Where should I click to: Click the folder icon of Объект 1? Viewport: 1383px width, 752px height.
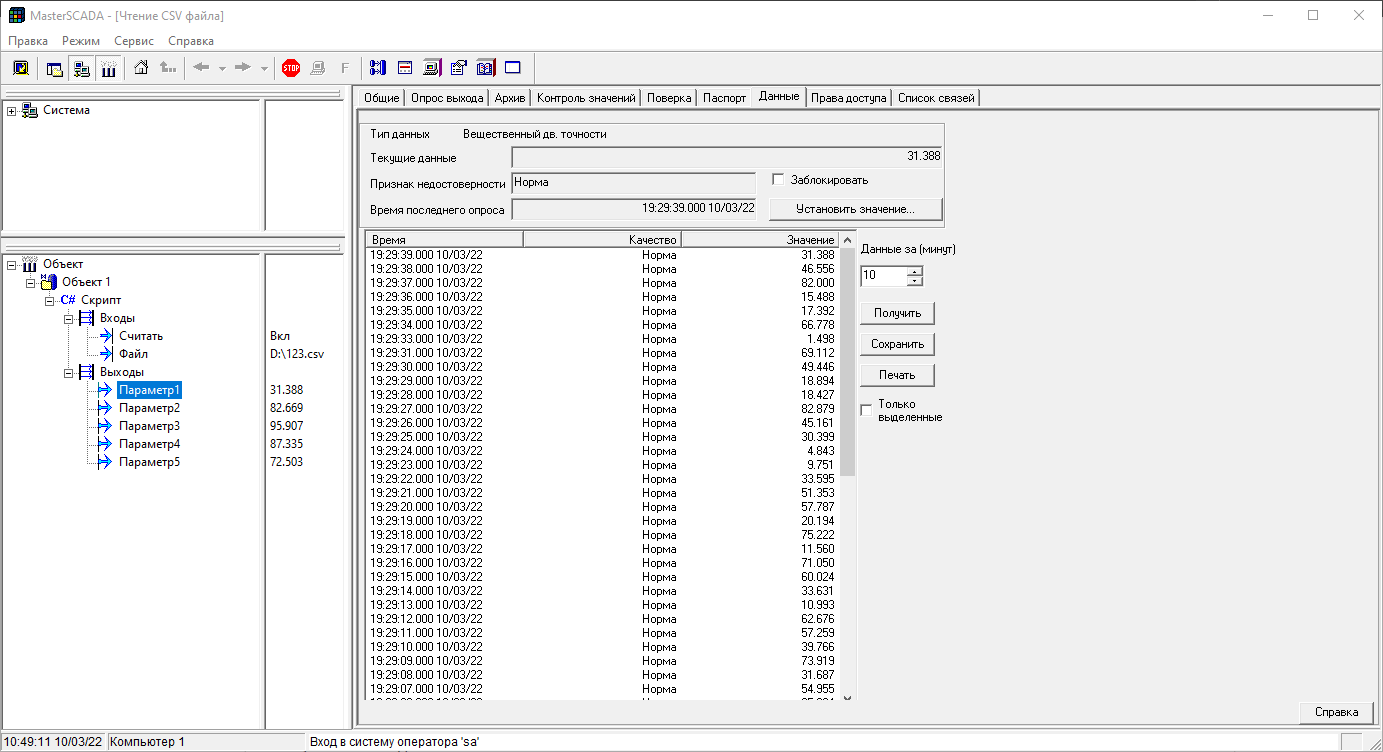point(48,281)
